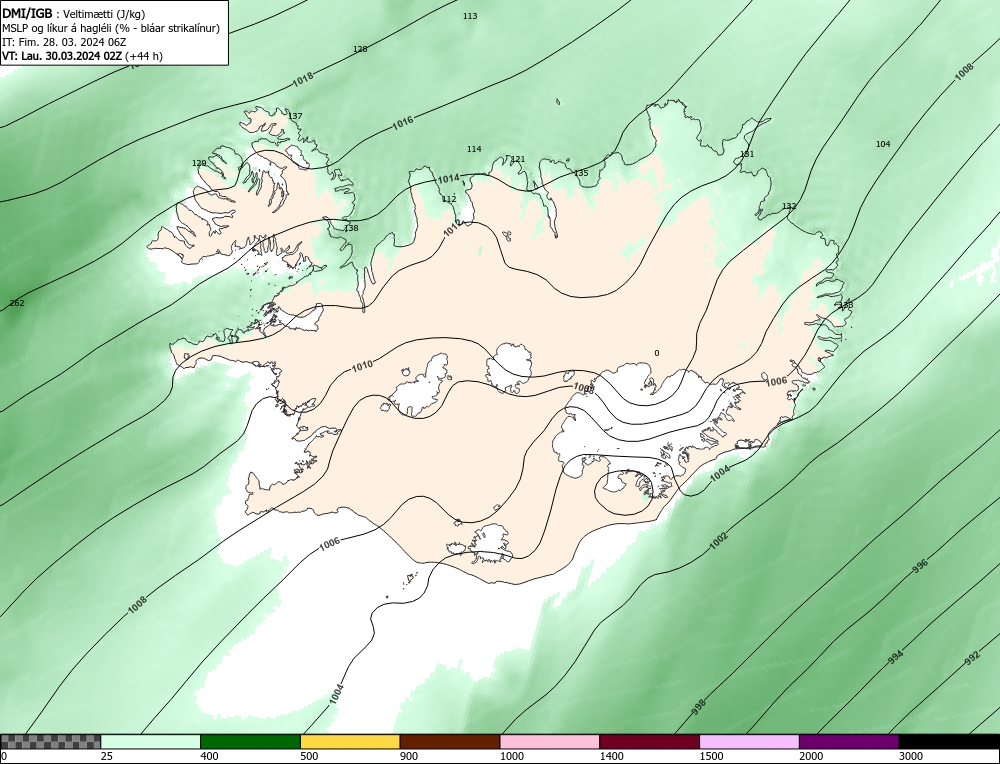
Task: Click the pink 1000–1400 legend swatch
Action: pos(550,742)
